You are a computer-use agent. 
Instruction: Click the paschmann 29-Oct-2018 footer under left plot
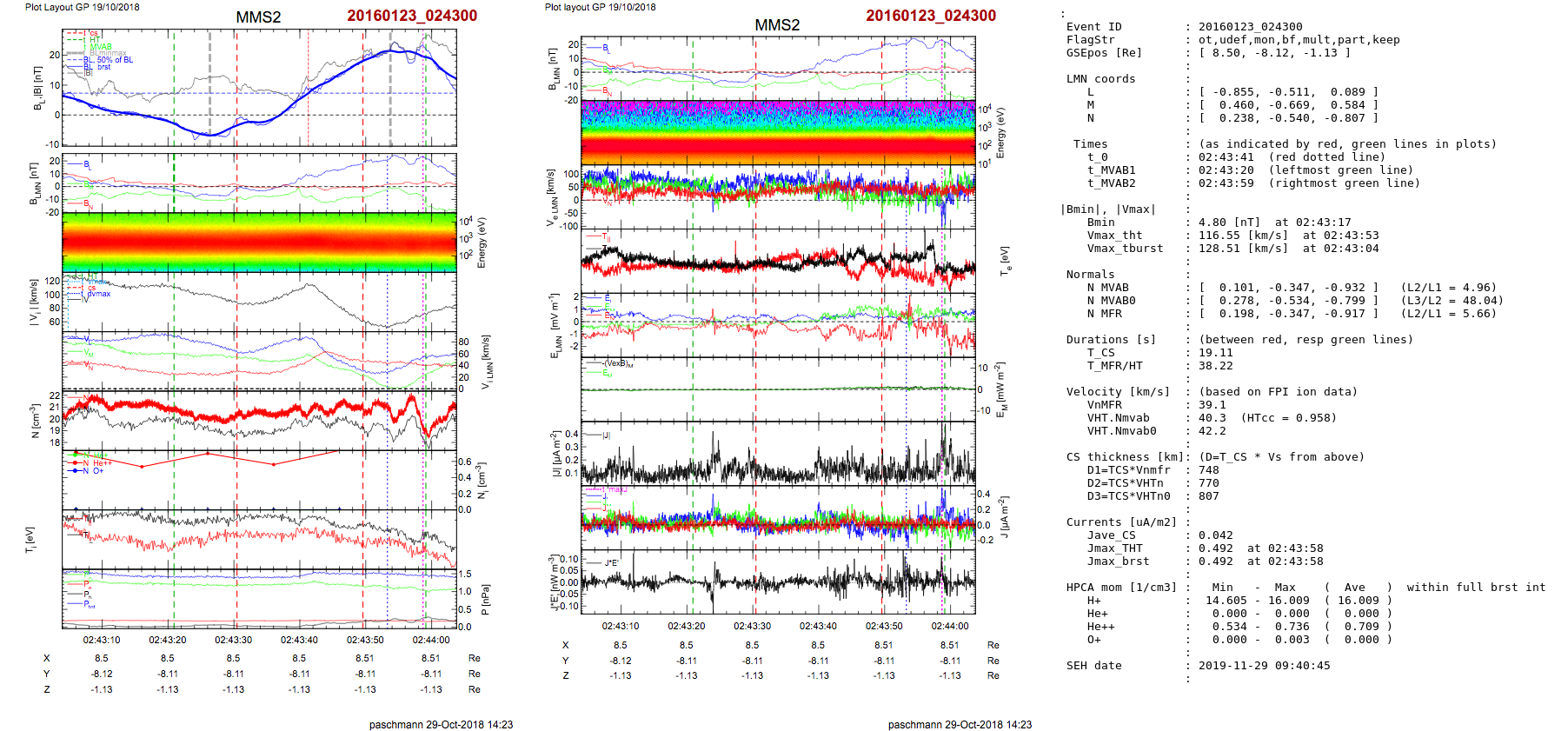441,724
